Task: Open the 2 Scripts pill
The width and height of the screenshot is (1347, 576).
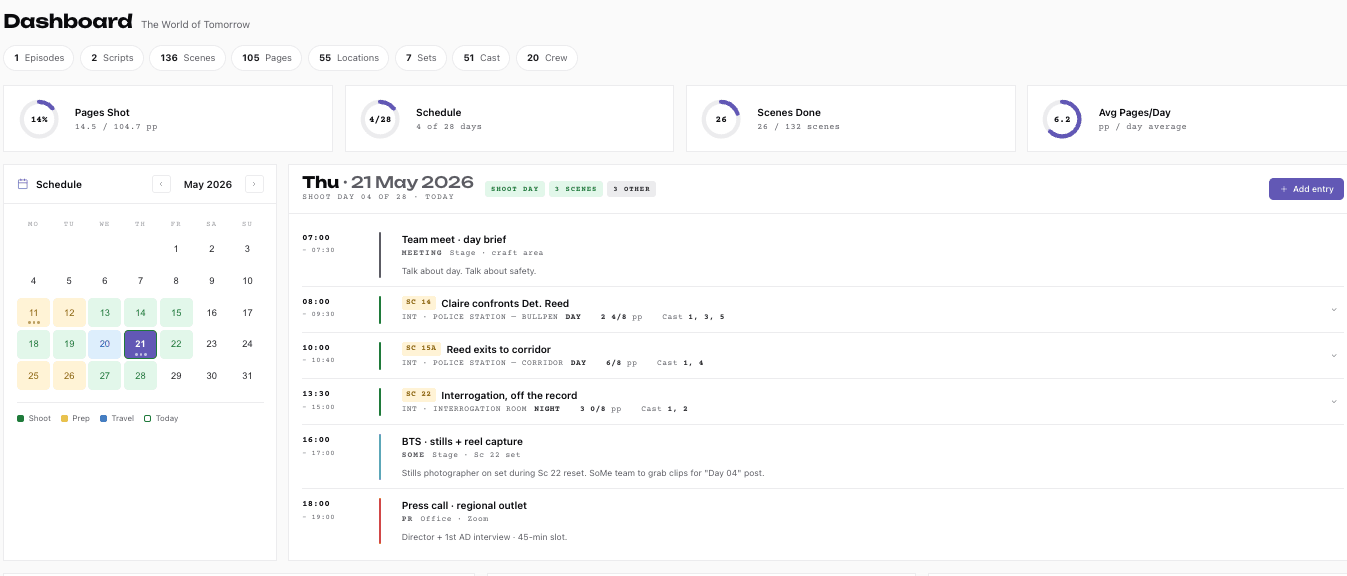Action: point(112,58)
